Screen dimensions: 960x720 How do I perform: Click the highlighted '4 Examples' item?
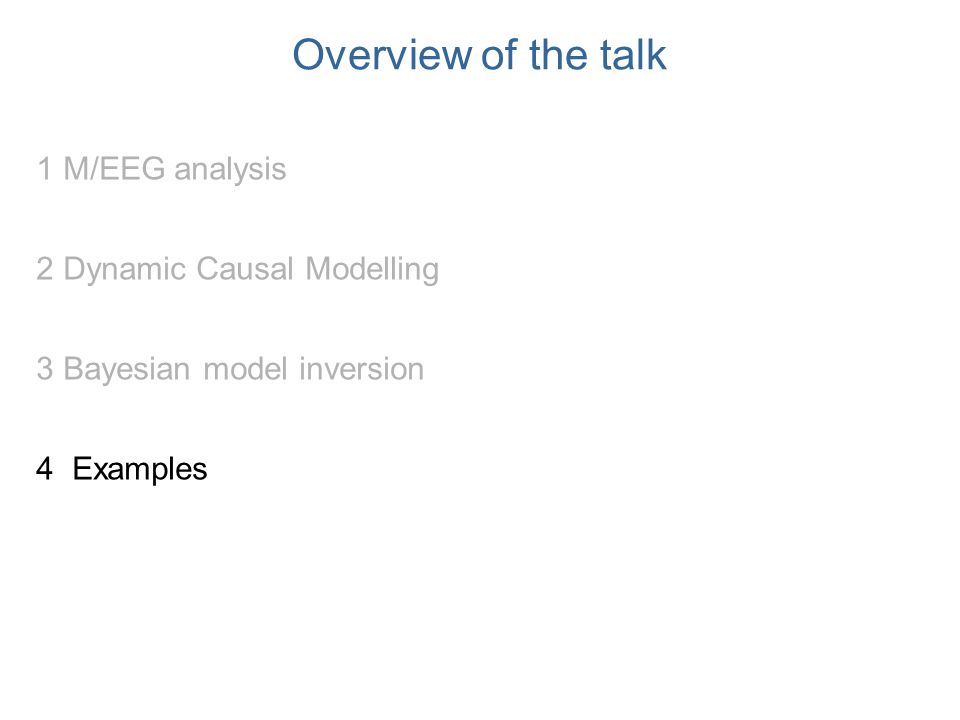pos(122,470)
